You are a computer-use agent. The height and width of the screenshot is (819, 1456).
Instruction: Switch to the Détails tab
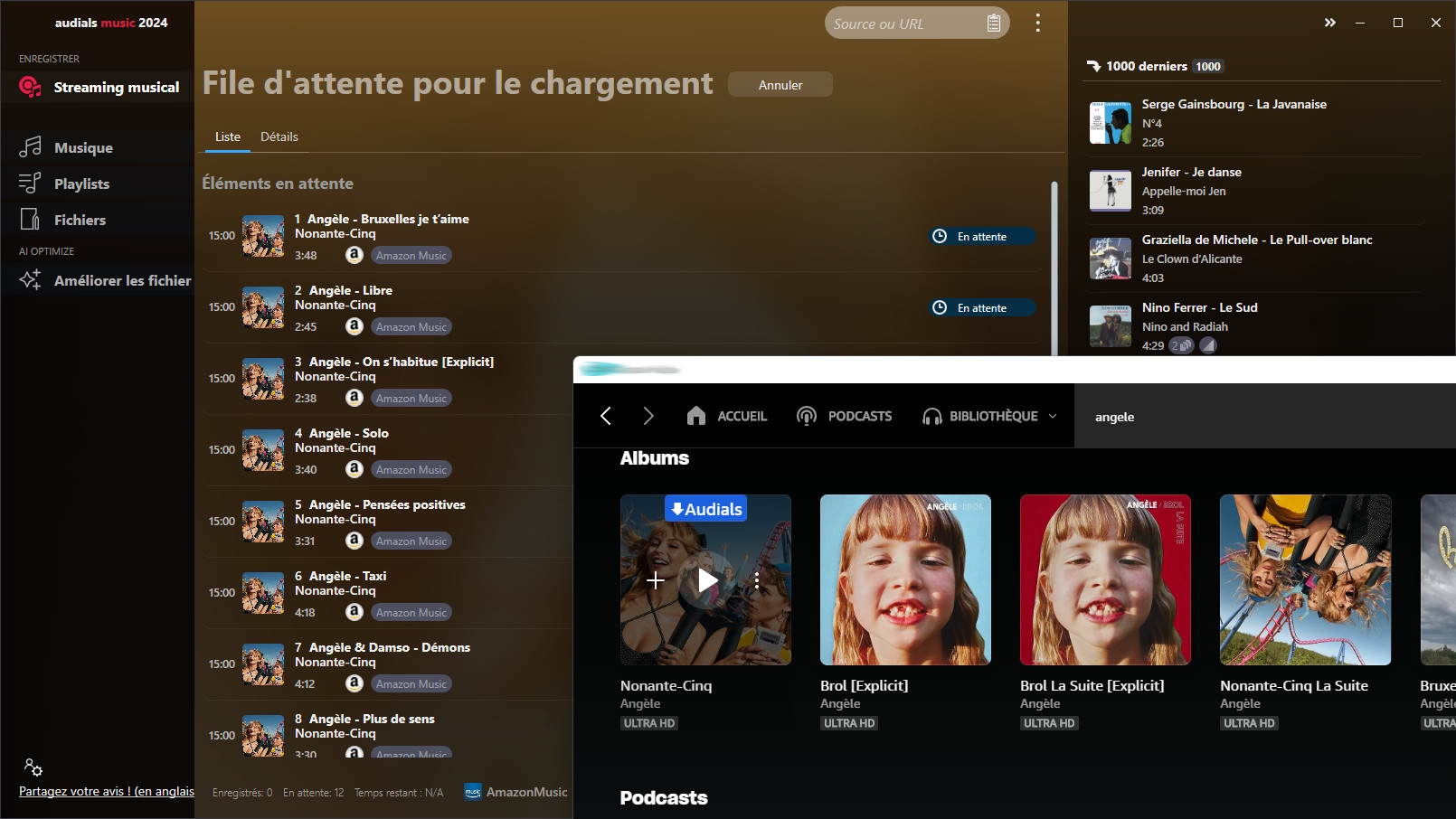tap(279, 136)
